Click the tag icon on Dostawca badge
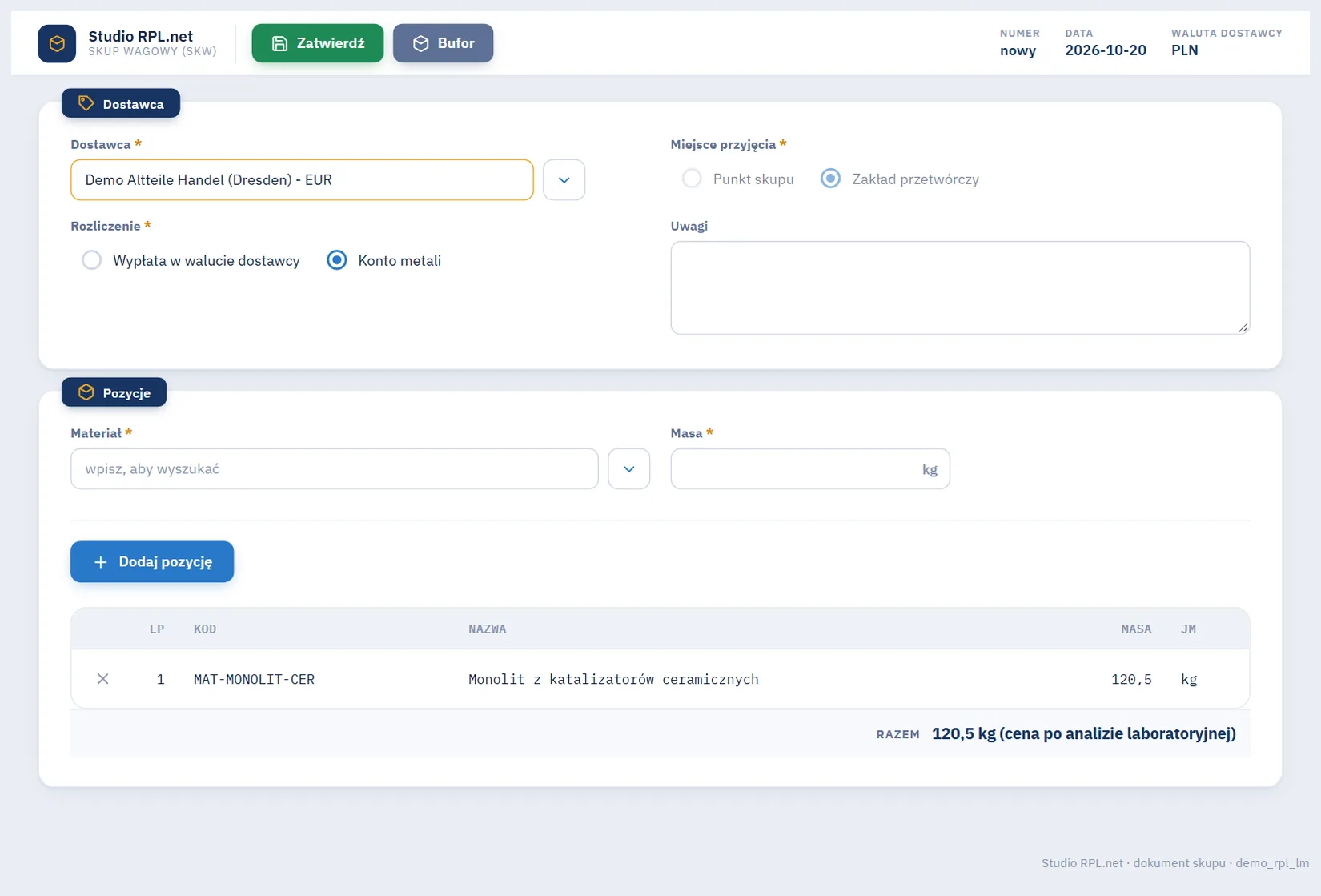 tap(86, 103)
